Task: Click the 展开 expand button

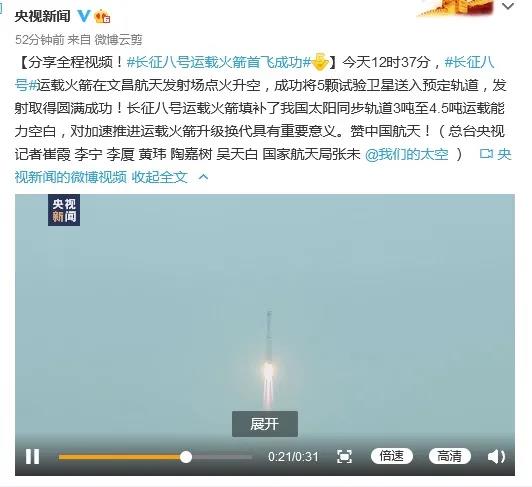Action: click(x=265, y=424)
